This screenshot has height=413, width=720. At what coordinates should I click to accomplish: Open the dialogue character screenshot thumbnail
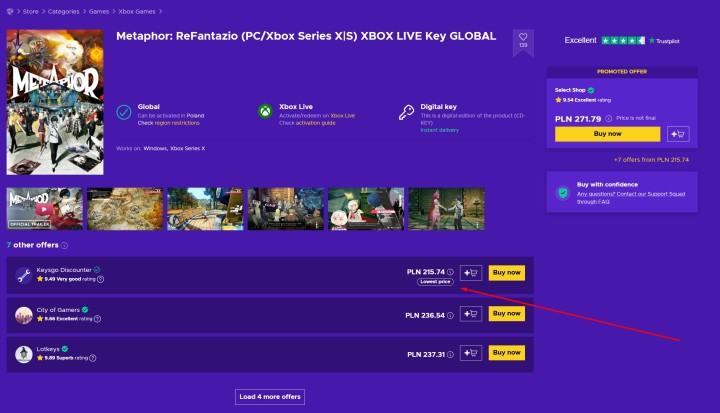(x=366, y=209)
